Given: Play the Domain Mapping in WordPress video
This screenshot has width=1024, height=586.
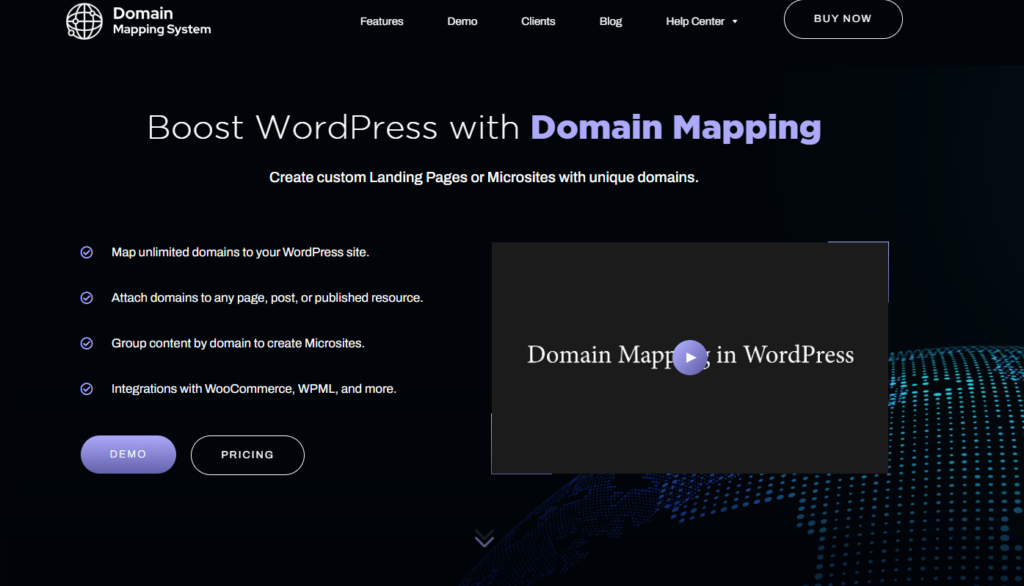Looking at the screenshot, I should (x=690, y=357).
